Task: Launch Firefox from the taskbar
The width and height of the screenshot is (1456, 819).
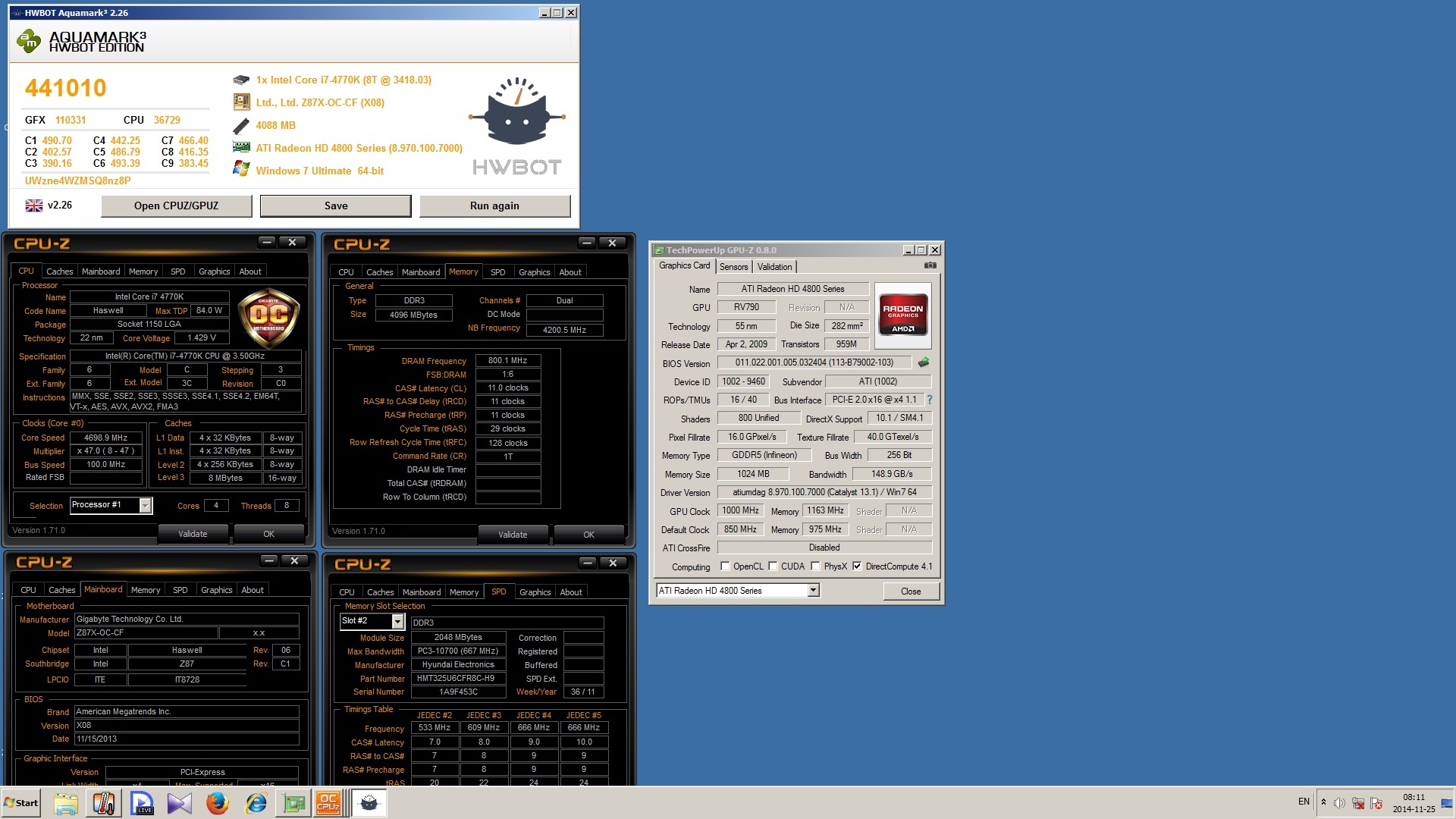Action: 218,803
